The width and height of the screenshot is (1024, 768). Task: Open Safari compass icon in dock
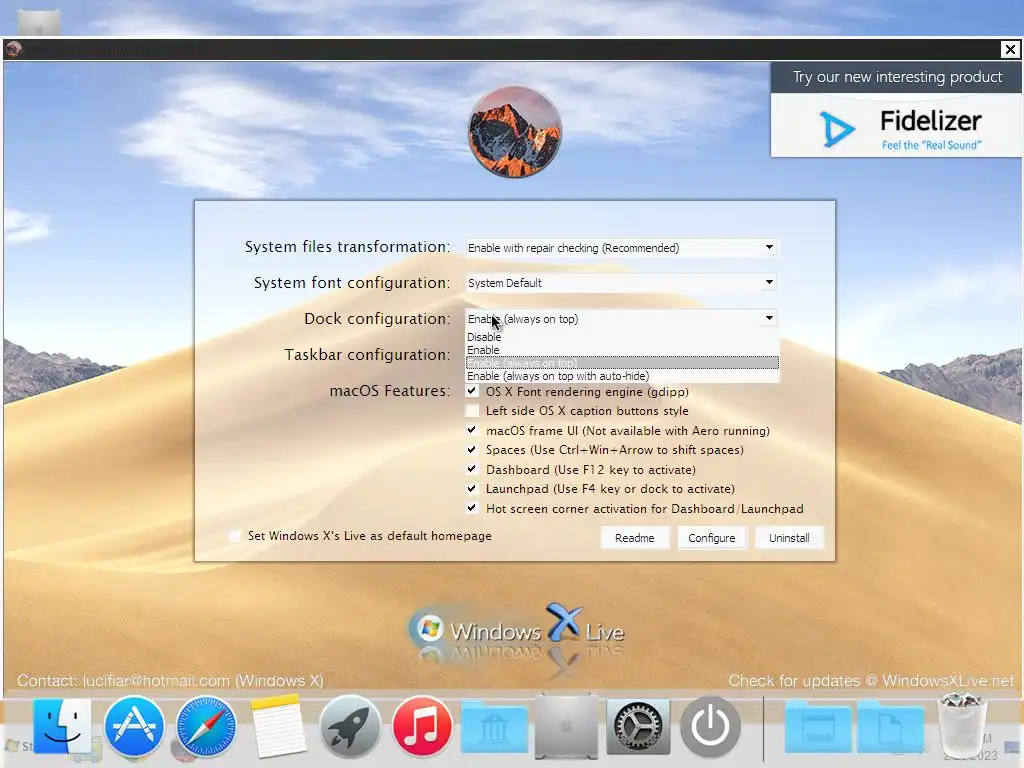pyautogui.click(x=206, y=726)
